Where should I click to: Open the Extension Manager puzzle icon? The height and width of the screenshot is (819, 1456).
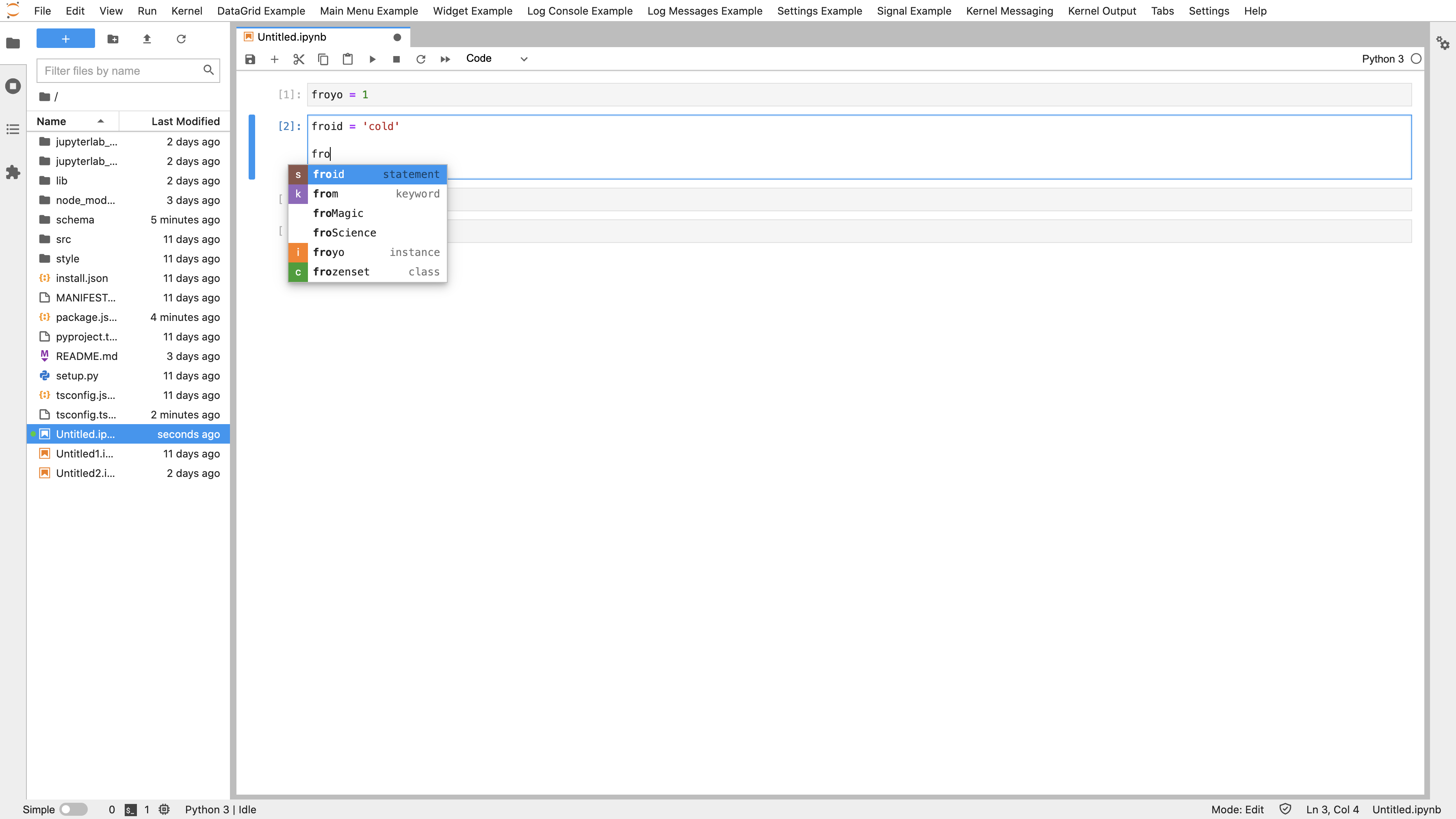(13, 172)
